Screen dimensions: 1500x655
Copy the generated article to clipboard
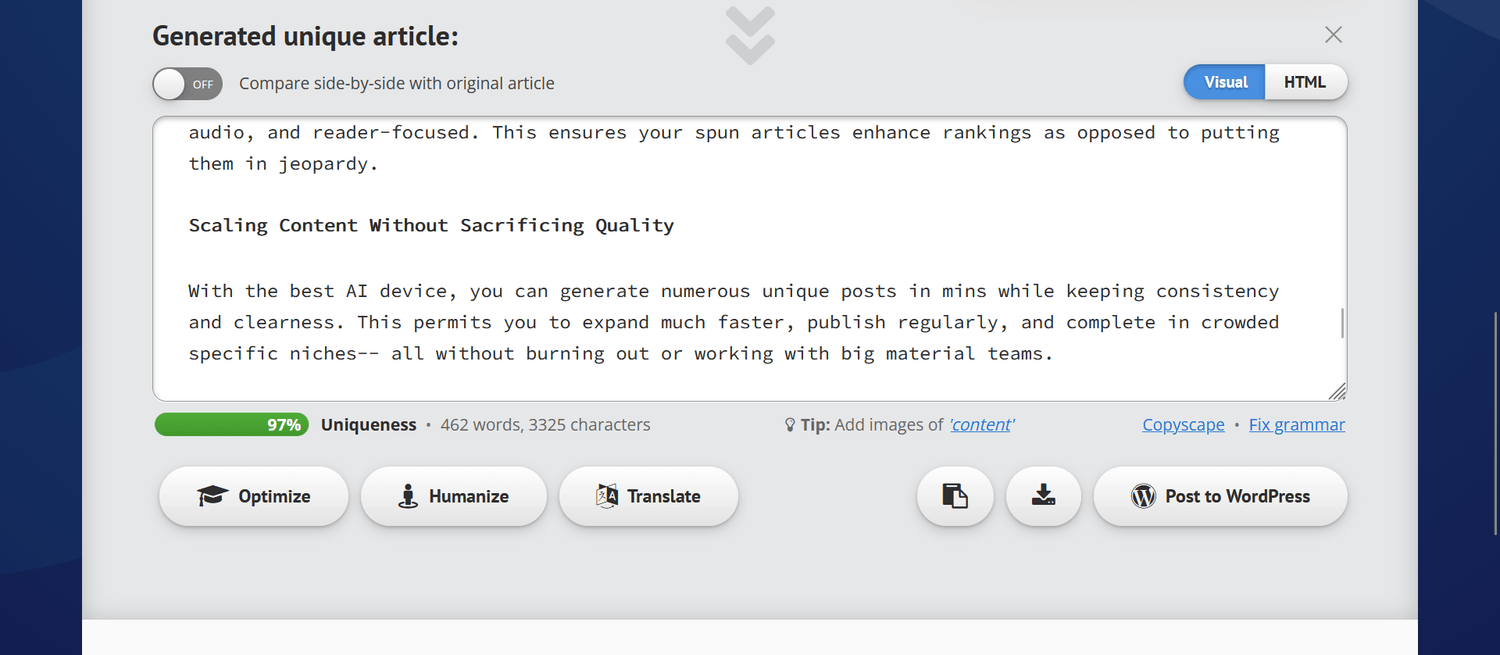955,496
